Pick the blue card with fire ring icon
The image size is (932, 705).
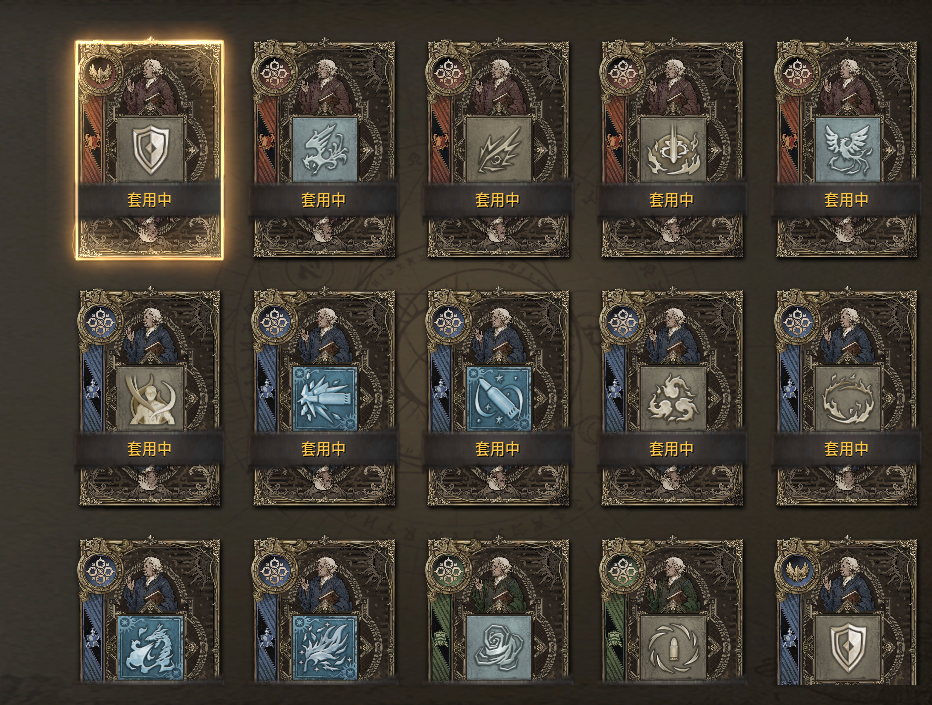[x=846, y=398]
